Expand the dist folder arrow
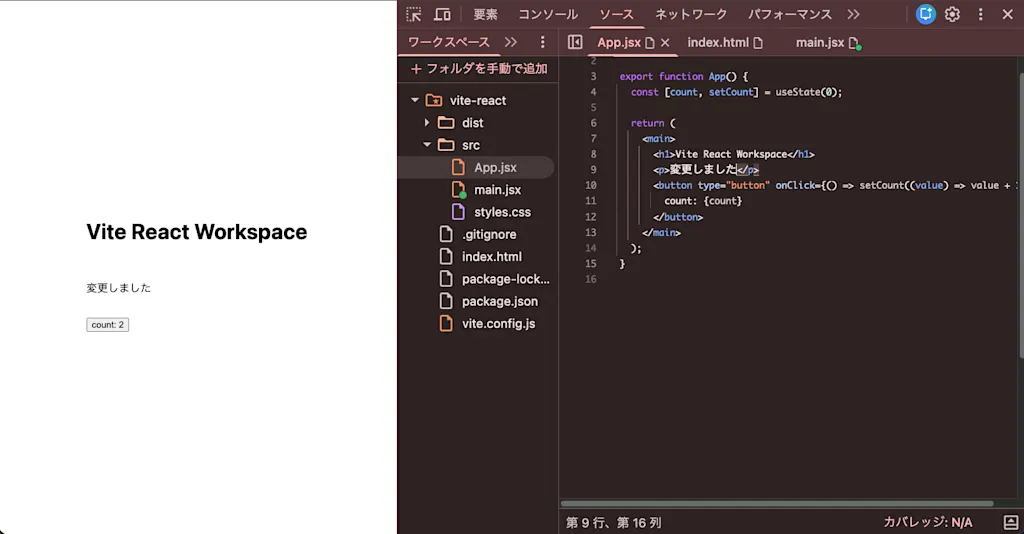 tap(426, 123)
